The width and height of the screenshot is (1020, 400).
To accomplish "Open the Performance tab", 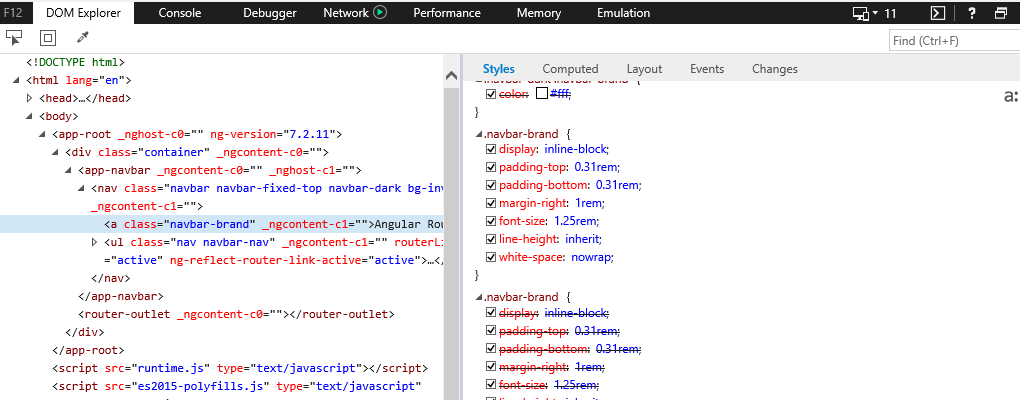I will click(x=447, y=13).
